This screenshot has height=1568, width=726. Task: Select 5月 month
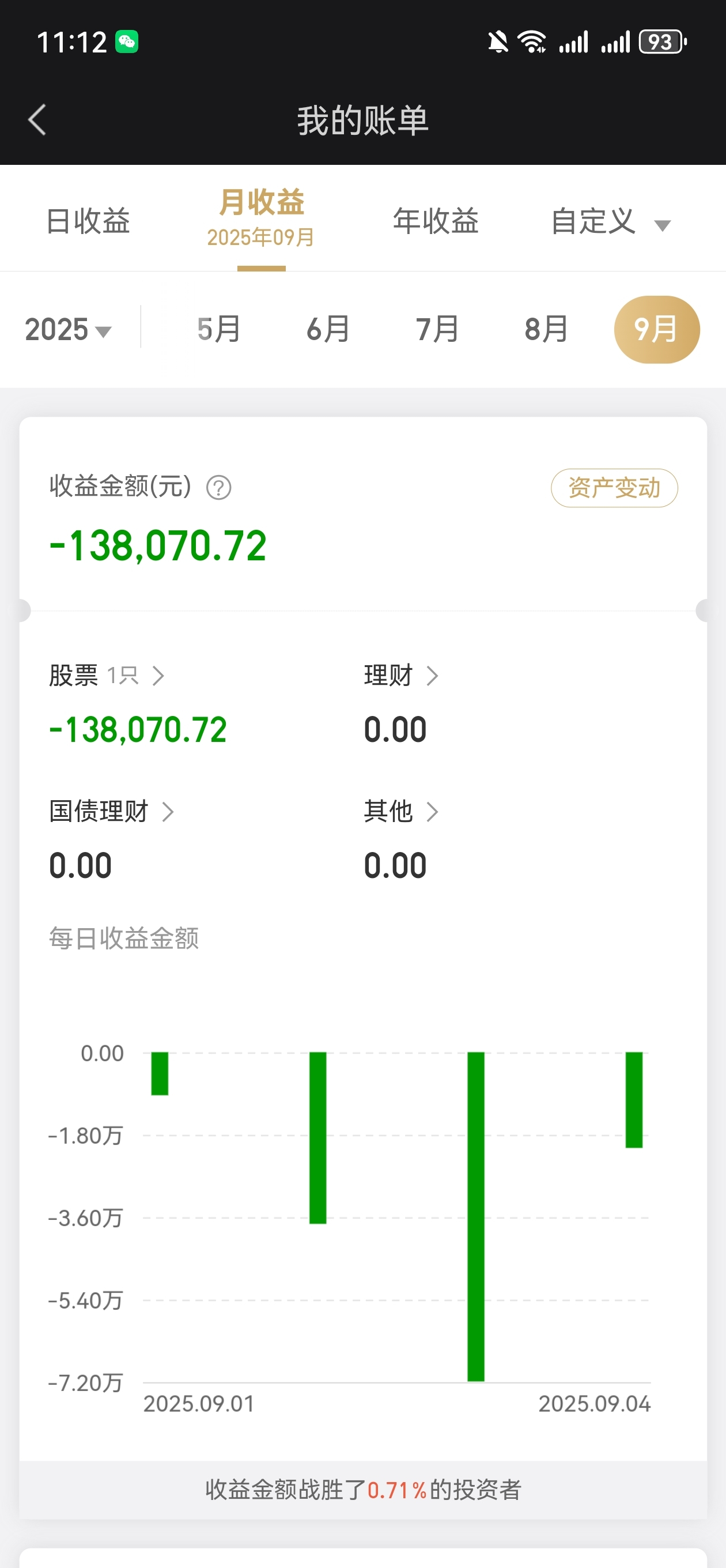click(x=219, y=329)
